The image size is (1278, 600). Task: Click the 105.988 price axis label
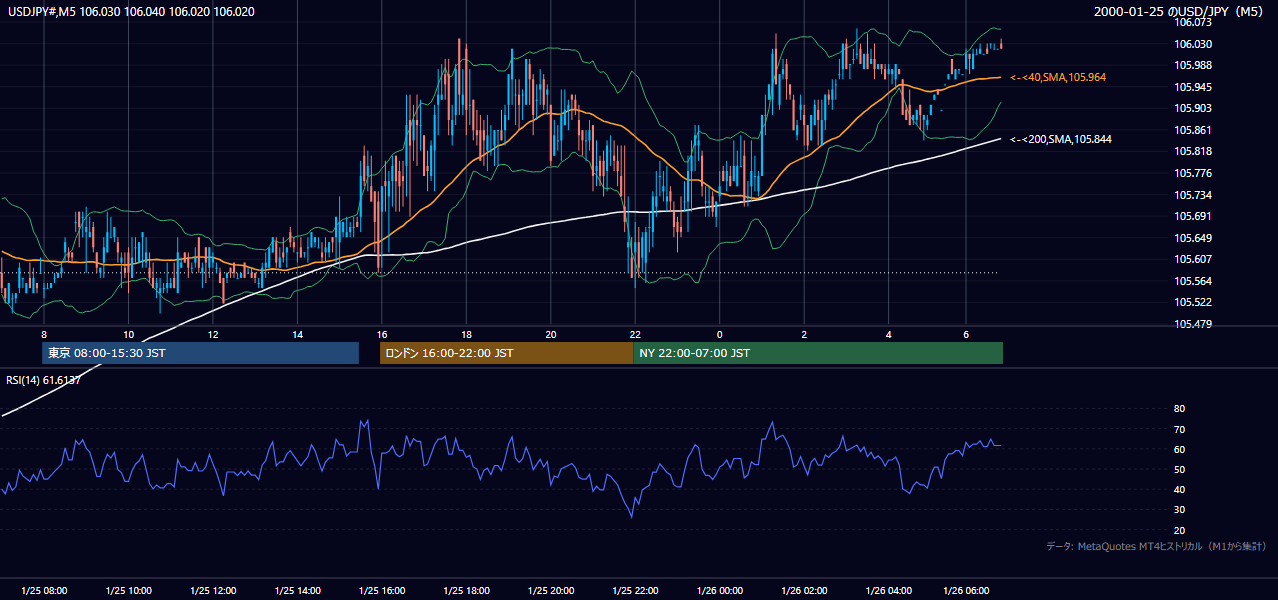[1193, 65]
